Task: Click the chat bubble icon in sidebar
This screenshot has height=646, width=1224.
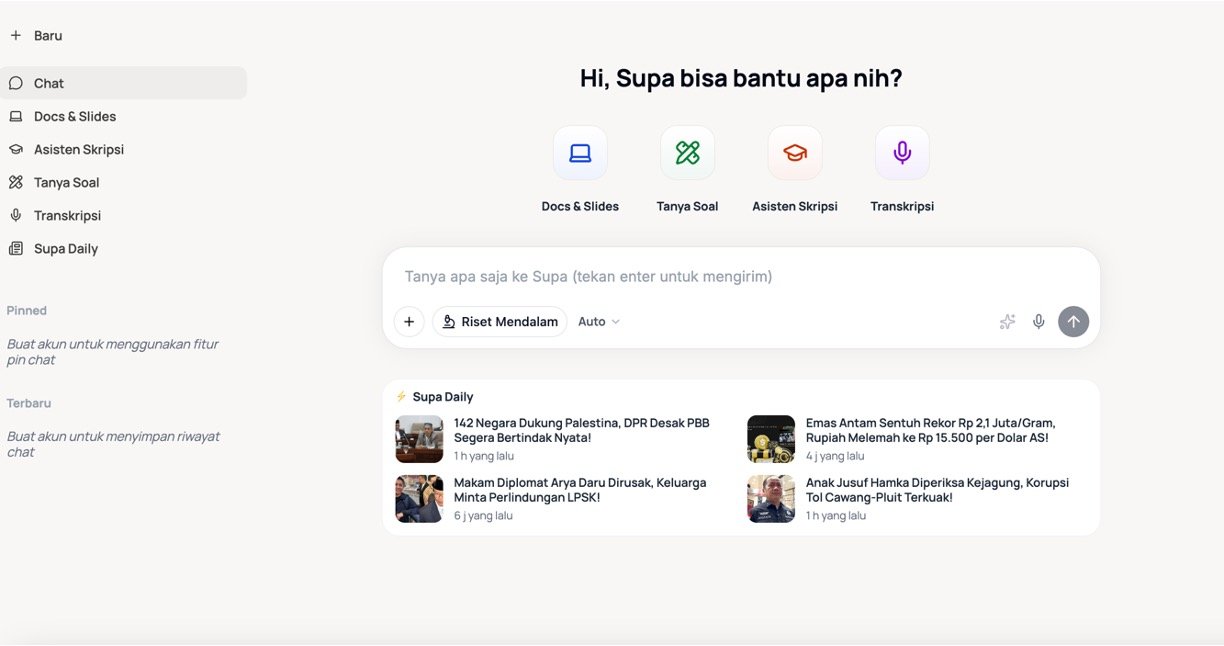Action: pos(15,83)
